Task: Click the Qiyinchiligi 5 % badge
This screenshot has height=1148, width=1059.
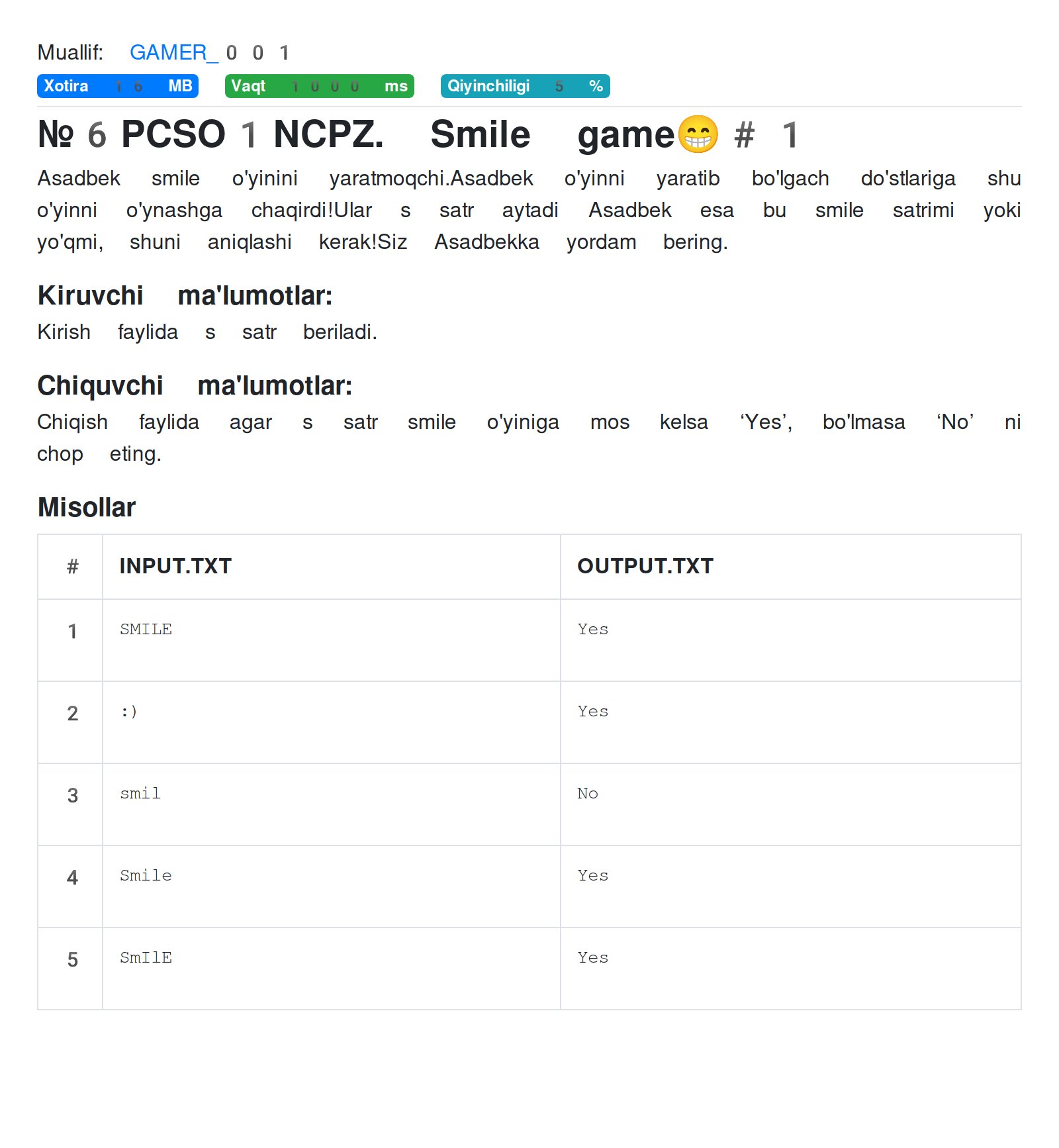Action: pos(525,86)
